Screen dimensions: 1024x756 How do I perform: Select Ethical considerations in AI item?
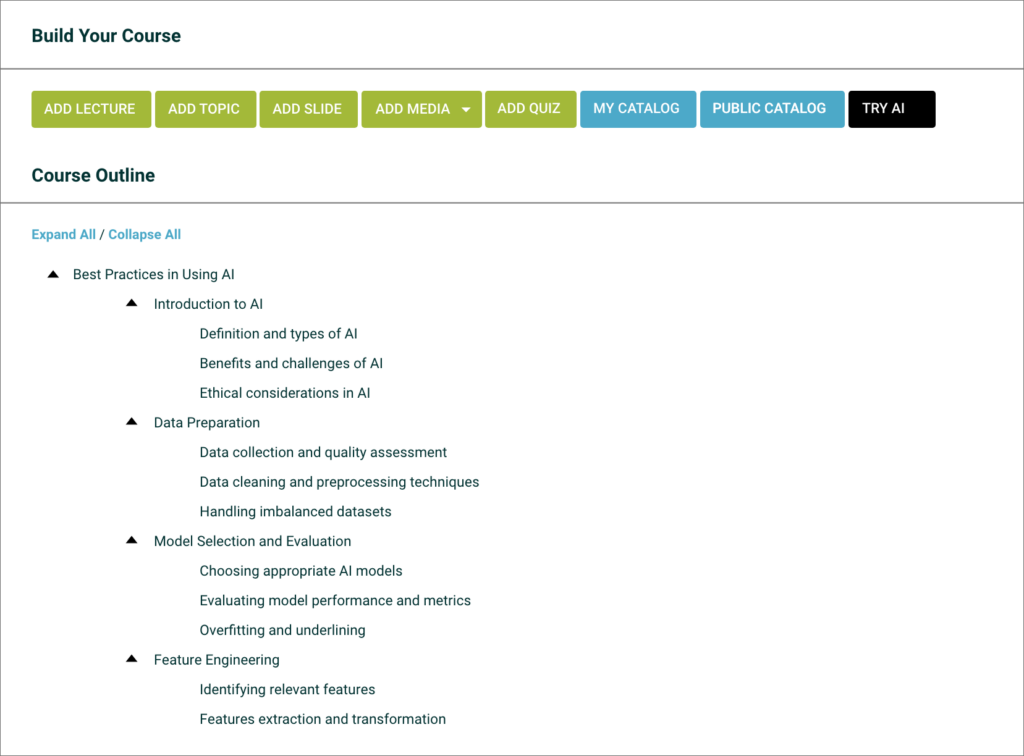(284, 393)
